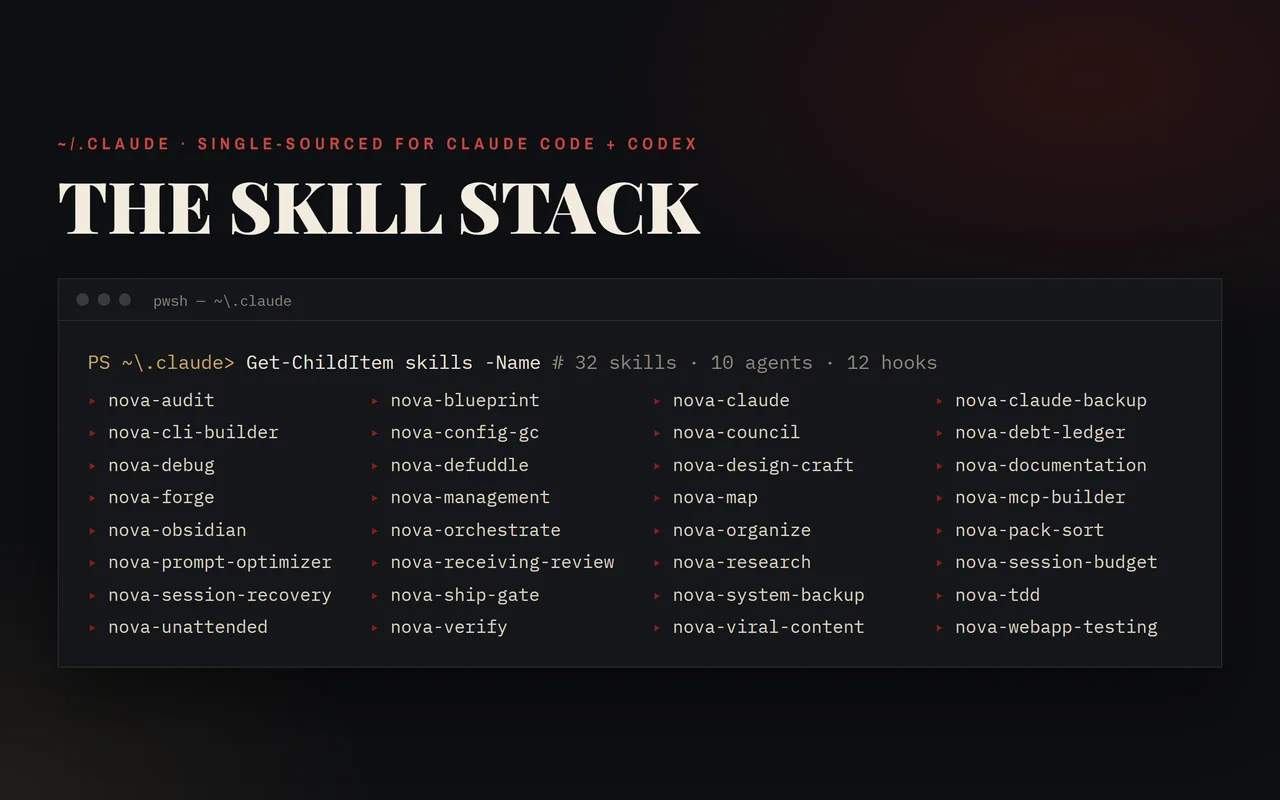Click the nova-audit skill name
The image size is (1280, 800).
[x=161, y=400]
